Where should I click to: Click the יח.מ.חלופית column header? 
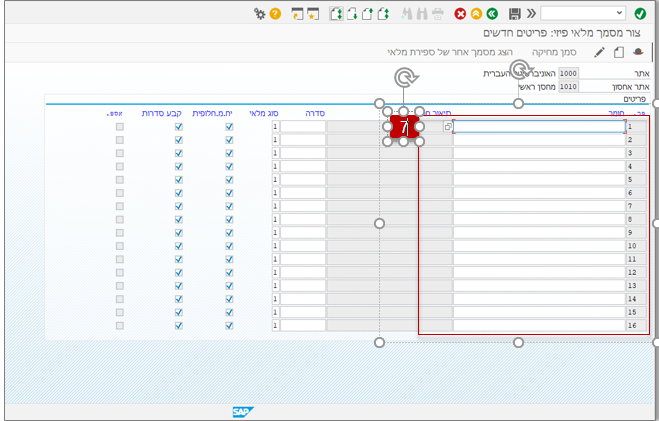pos(212,113)
